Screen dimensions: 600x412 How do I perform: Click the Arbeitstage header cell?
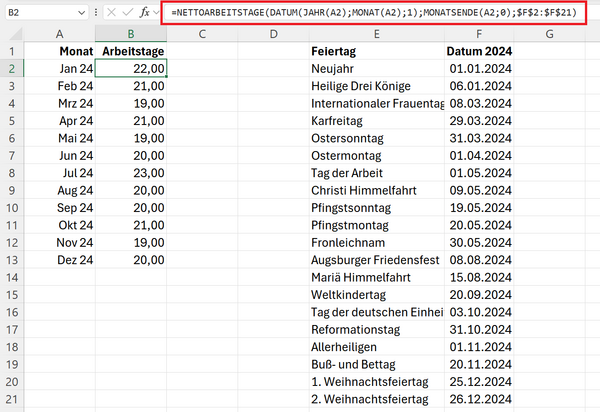point(132,51)
